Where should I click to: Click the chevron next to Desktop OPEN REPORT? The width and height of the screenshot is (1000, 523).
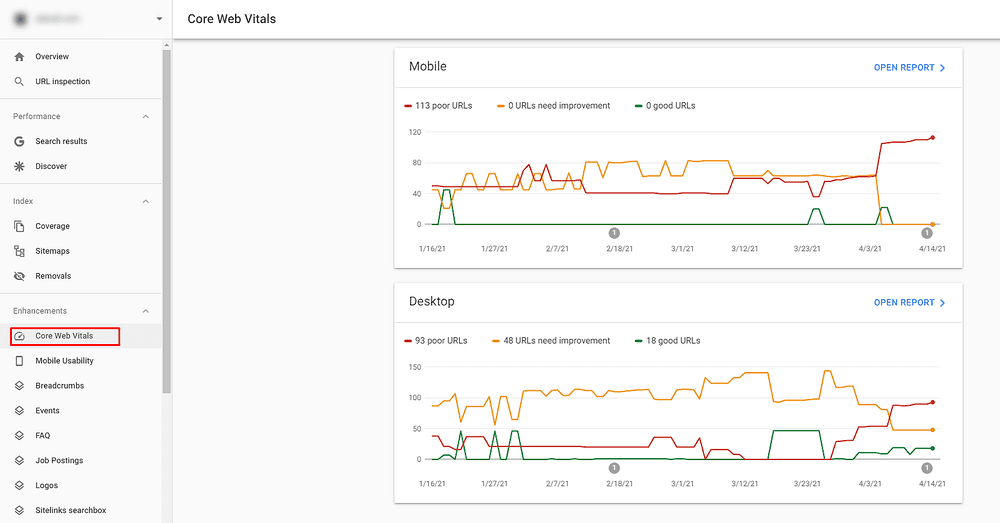coord(943,303)
